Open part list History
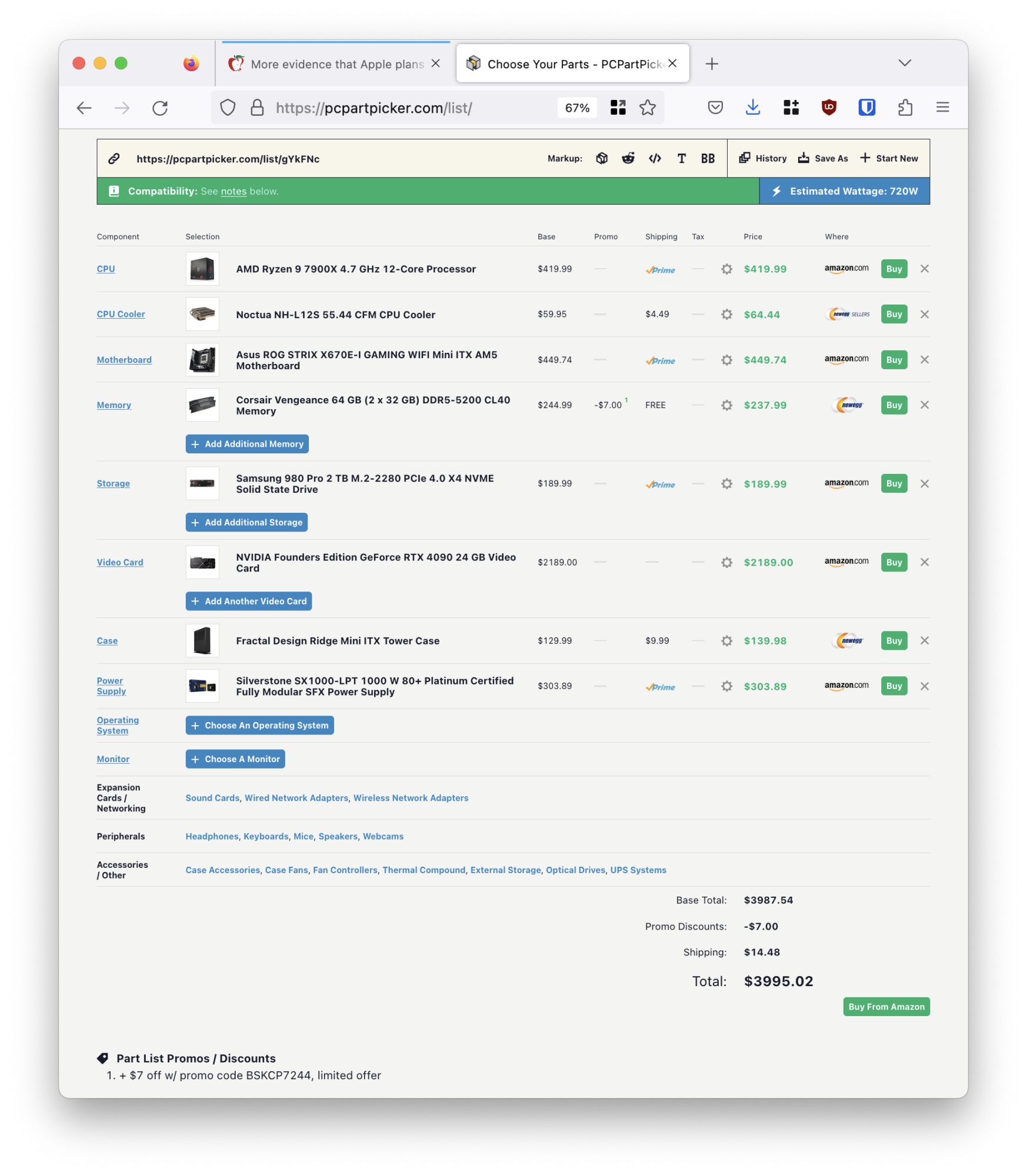 pyautogui.click(x=763, y=158)
